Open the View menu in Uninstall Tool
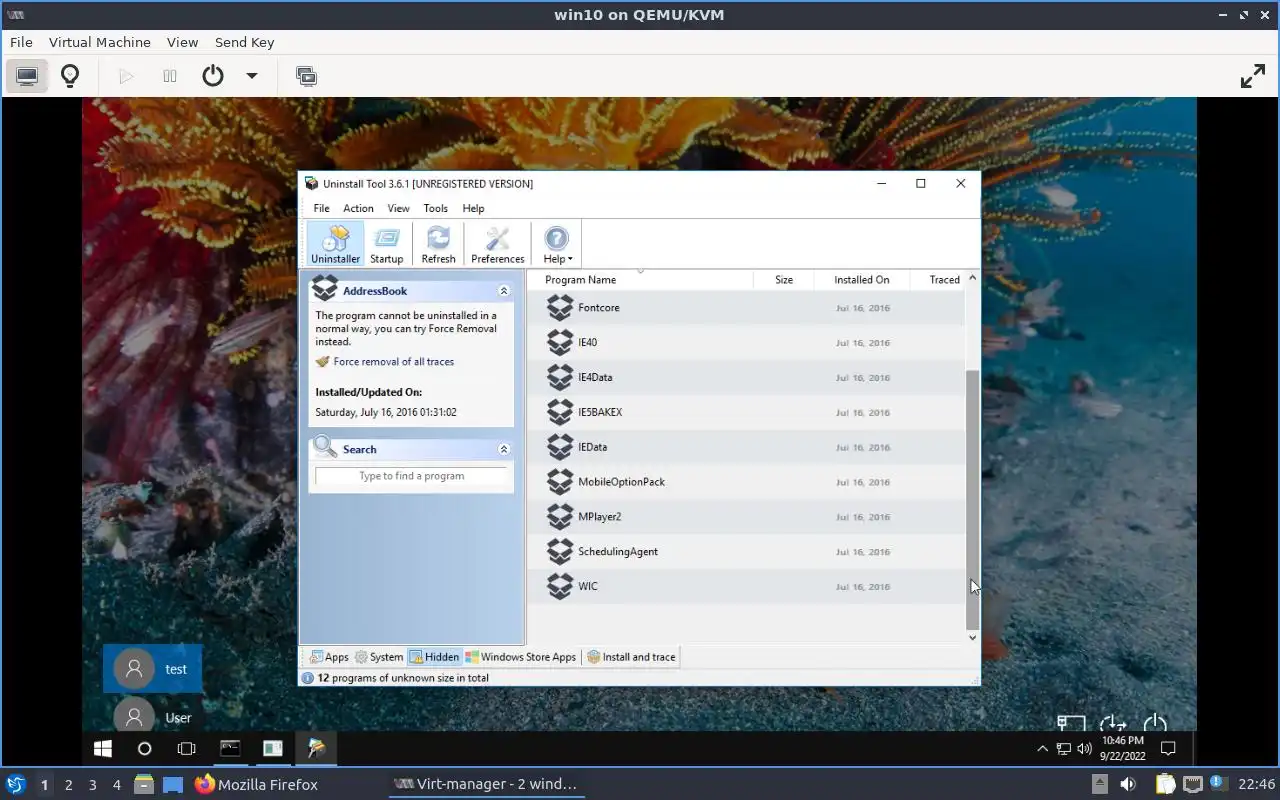Image resolution: width=1280 pixels, height=800 pixels. [398, 208]
